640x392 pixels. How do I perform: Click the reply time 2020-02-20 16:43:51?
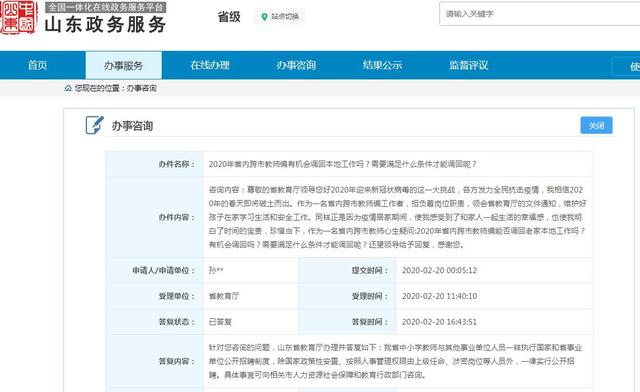pyautogui.click(x=439, y=322)
